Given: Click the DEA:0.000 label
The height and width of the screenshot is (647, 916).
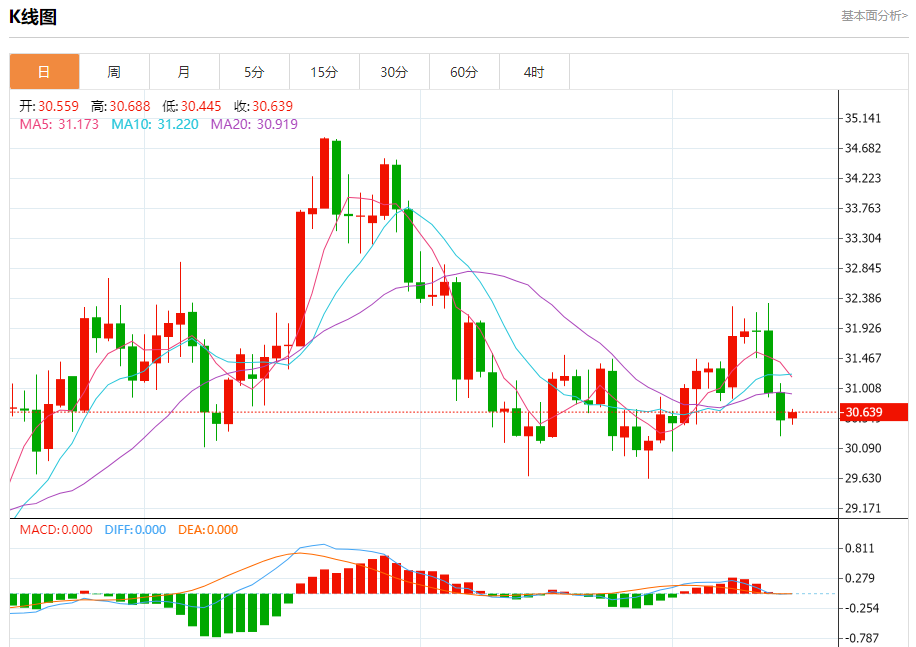Looking at the screenshot, I should (x=208, y=530).
